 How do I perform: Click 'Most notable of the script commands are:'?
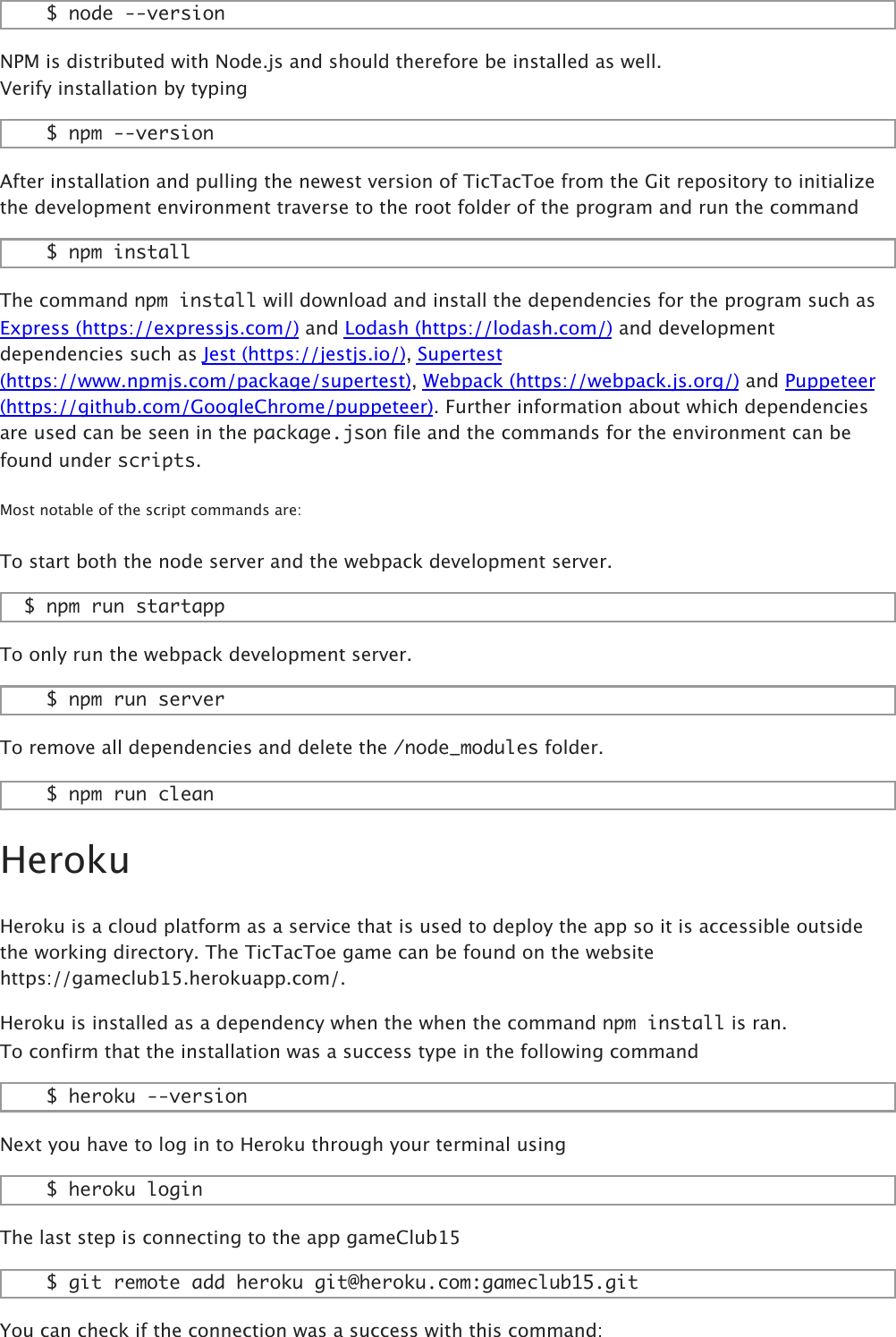(150, 511)
